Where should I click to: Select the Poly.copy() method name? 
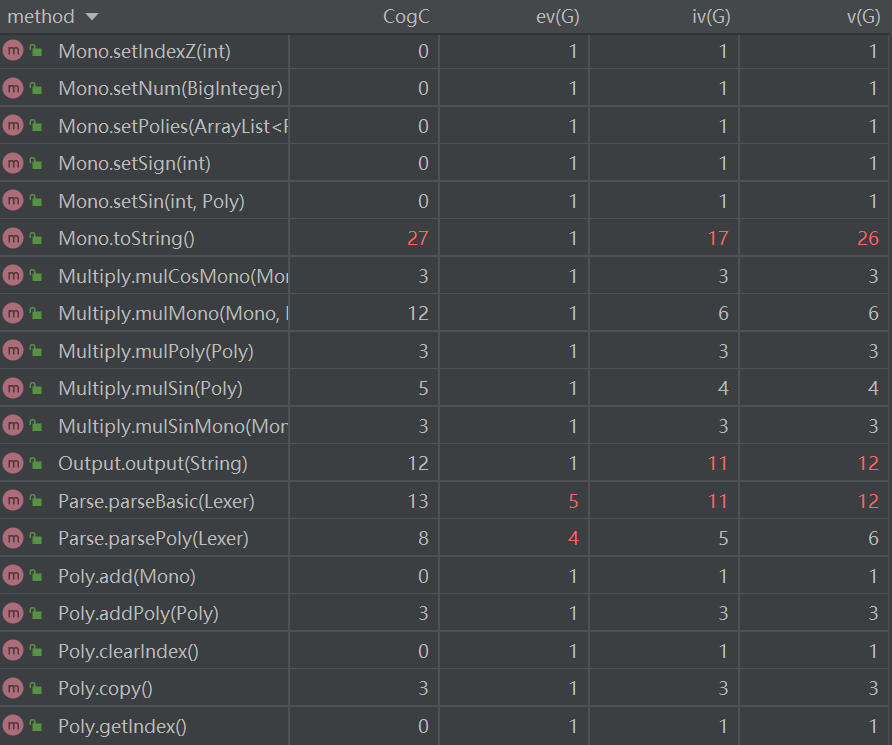tap(105, 688)
